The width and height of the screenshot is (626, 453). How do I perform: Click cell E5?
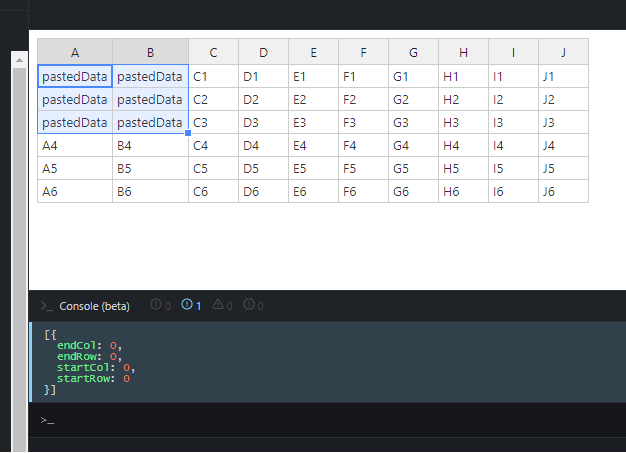point(313,168)
